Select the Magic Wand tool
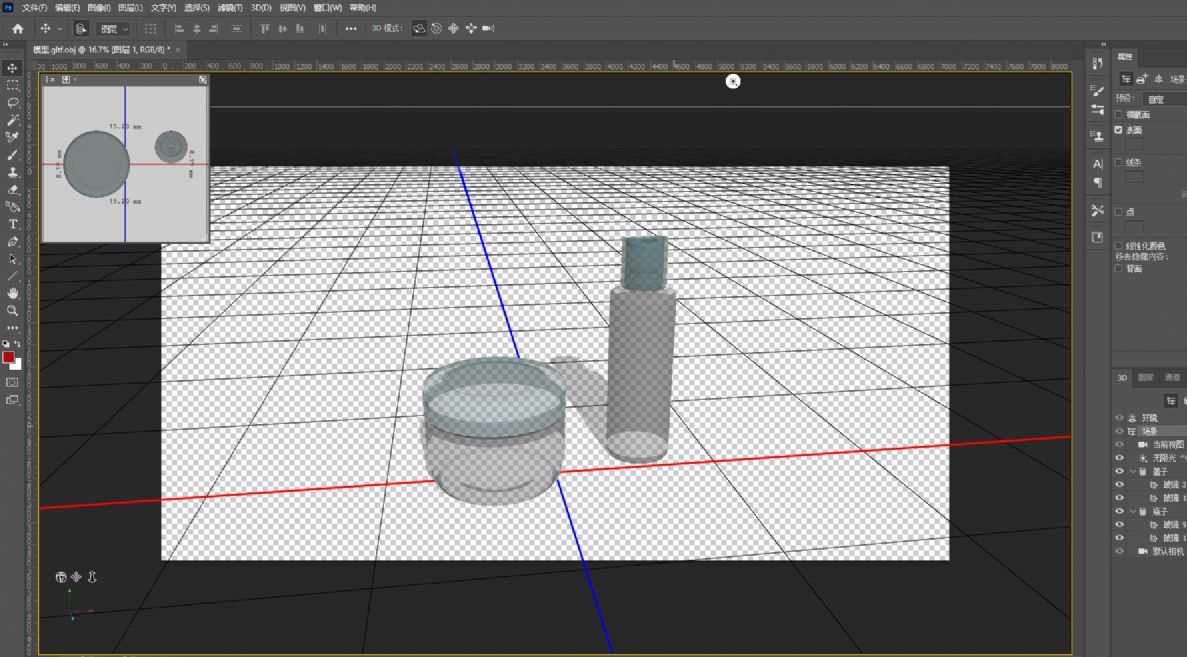 click(12, 120)
